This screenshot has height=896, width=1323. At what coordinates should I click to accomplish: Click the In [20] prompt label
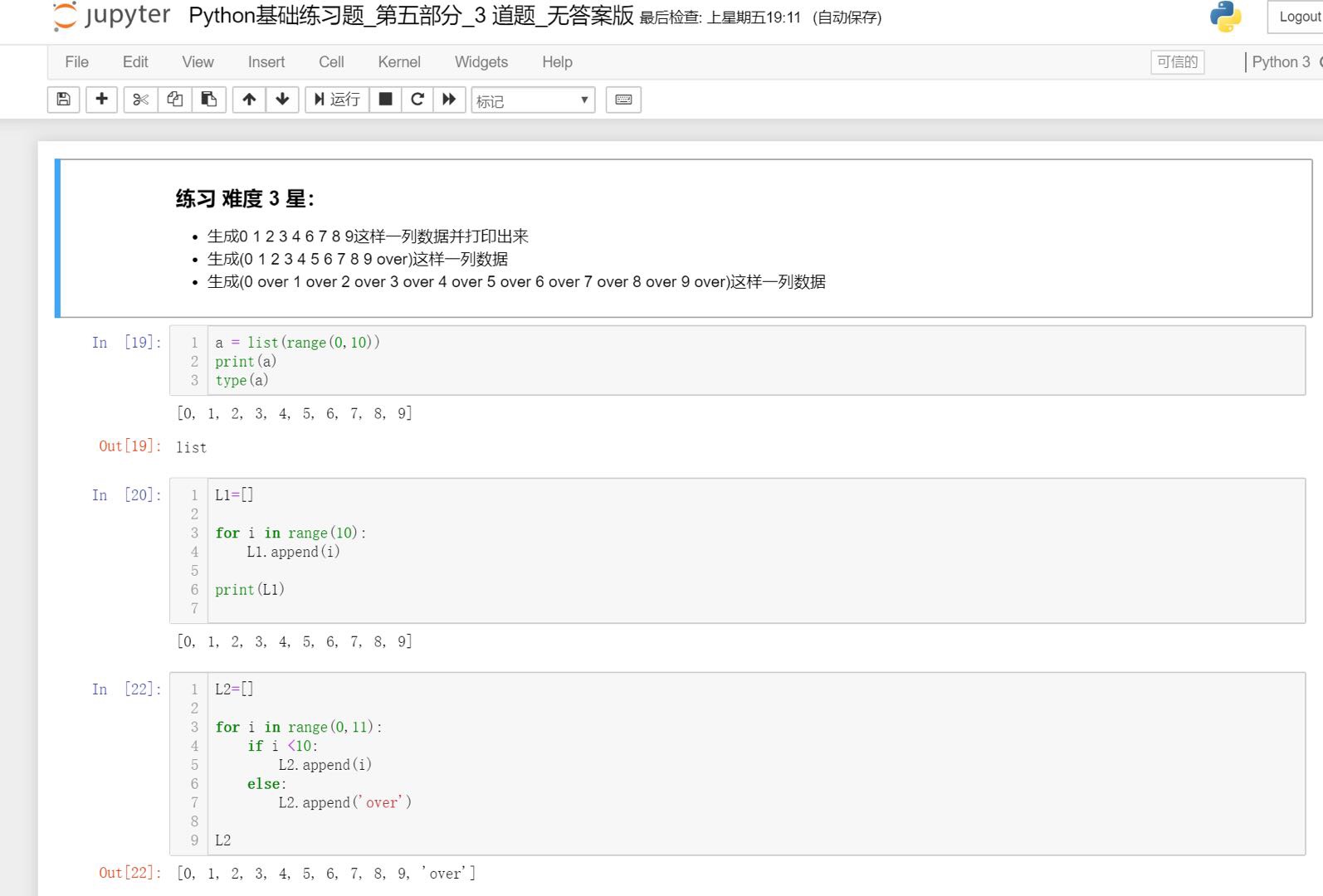tap(126, 495)
